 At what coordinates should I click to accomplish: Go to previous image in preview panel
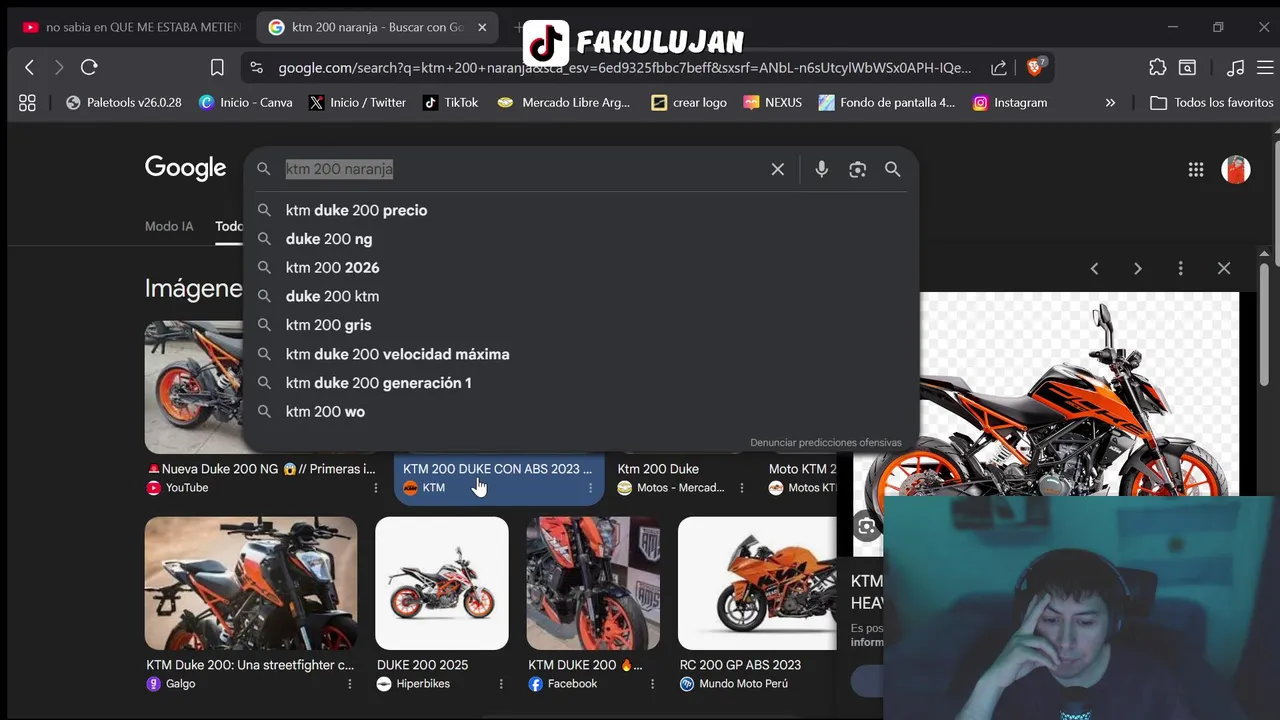click(1094, 268)
